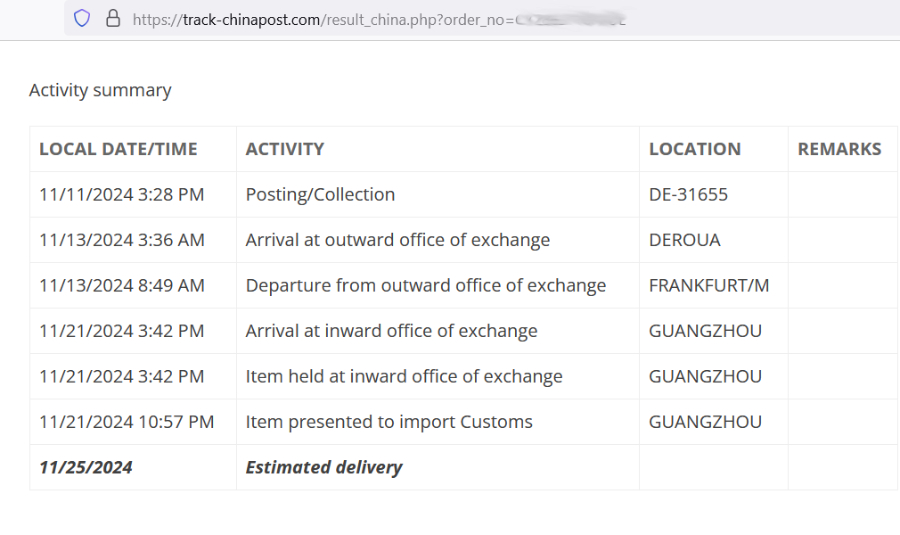Click the LOCAL DATE/TIME column header
This screenshot has height=535, width=900.
(118, 149)
